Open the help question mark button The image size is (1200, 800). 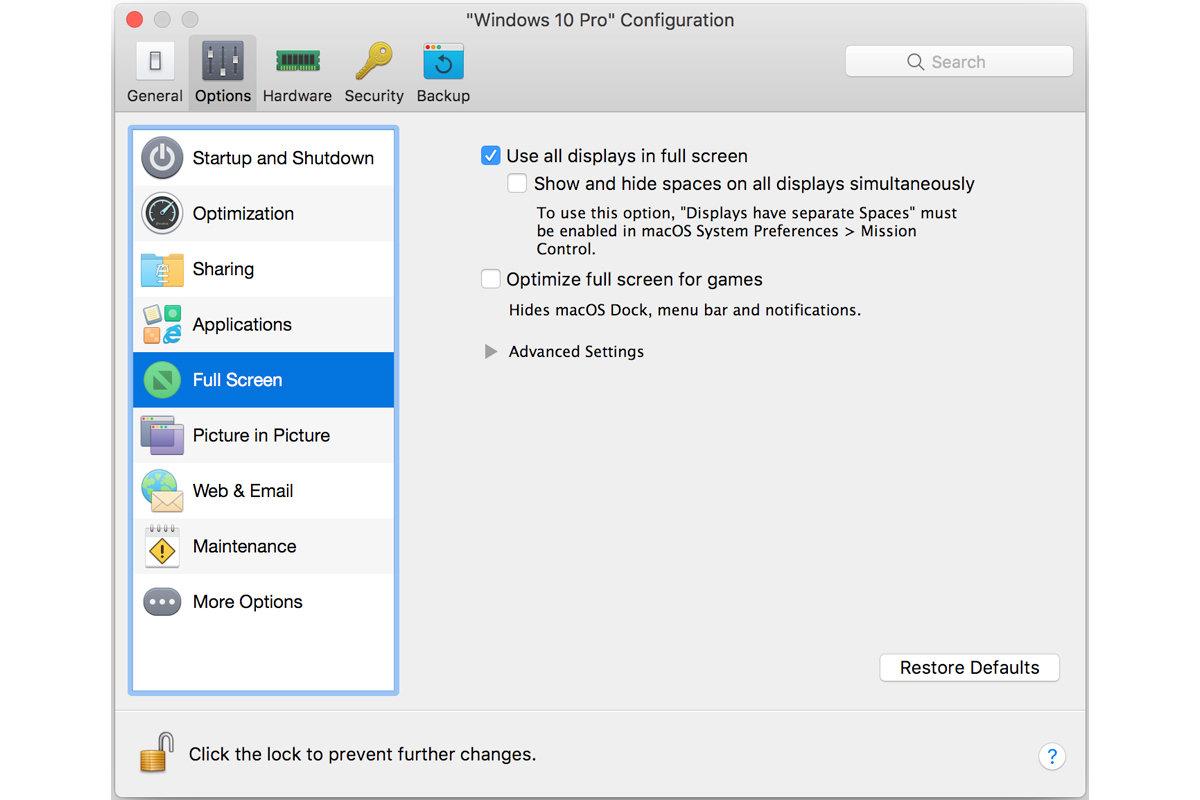click(x=1052, y=757)
